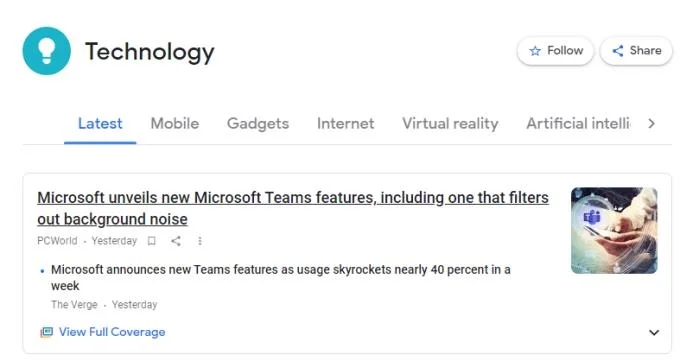Save PCWorld article with bookmark icon
The image size is (680, 361).
(151, 241)
